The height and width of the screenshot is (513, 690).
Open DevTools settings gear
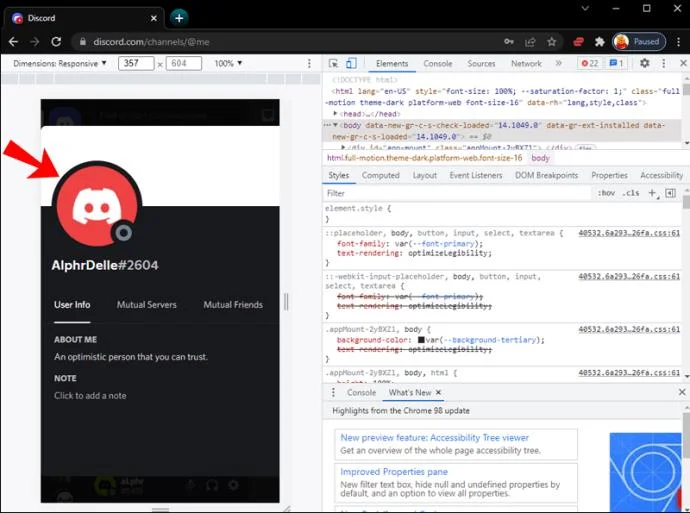(x=644, y=63)
